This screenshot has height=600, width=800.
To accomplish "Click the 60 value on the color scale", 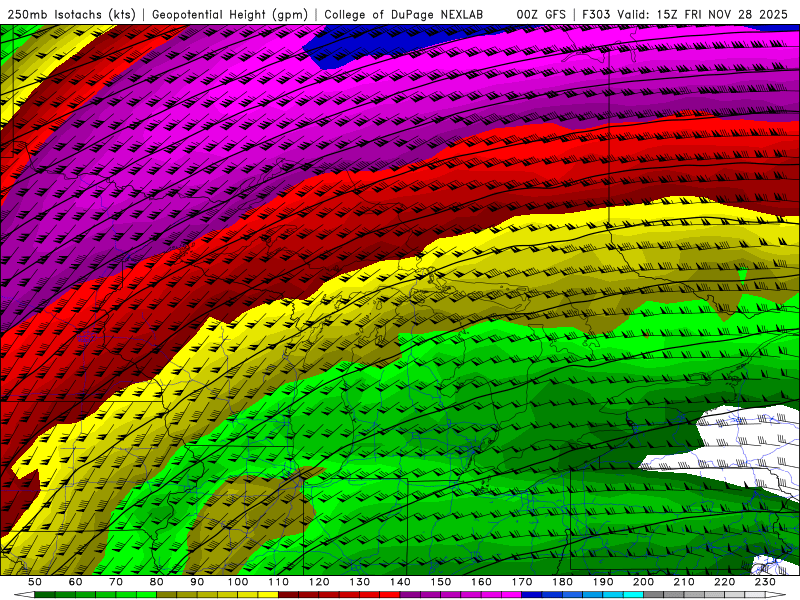I will click(x=76, y=582).
